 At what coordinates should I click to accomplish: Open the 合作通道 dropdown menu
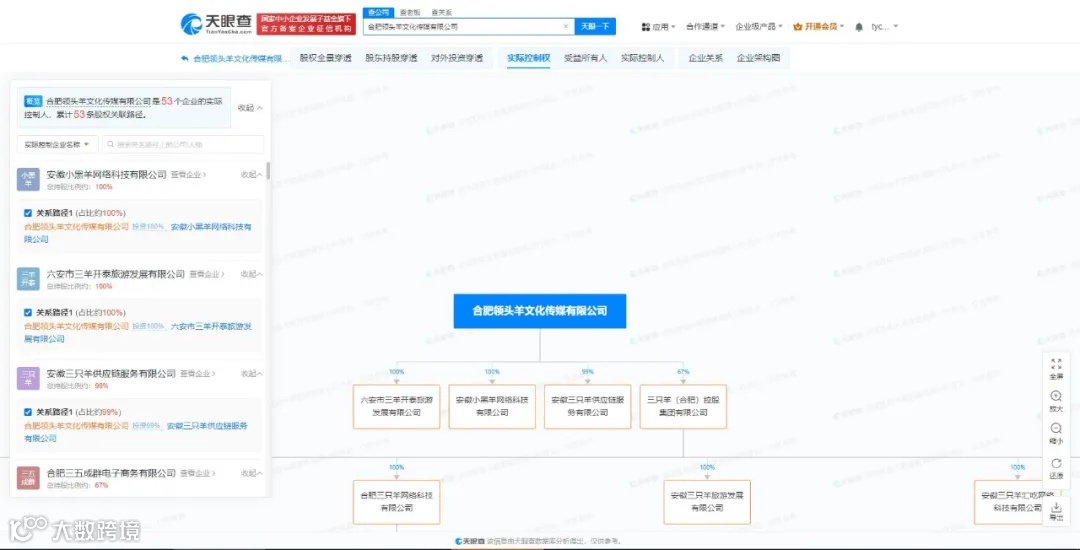705,27
